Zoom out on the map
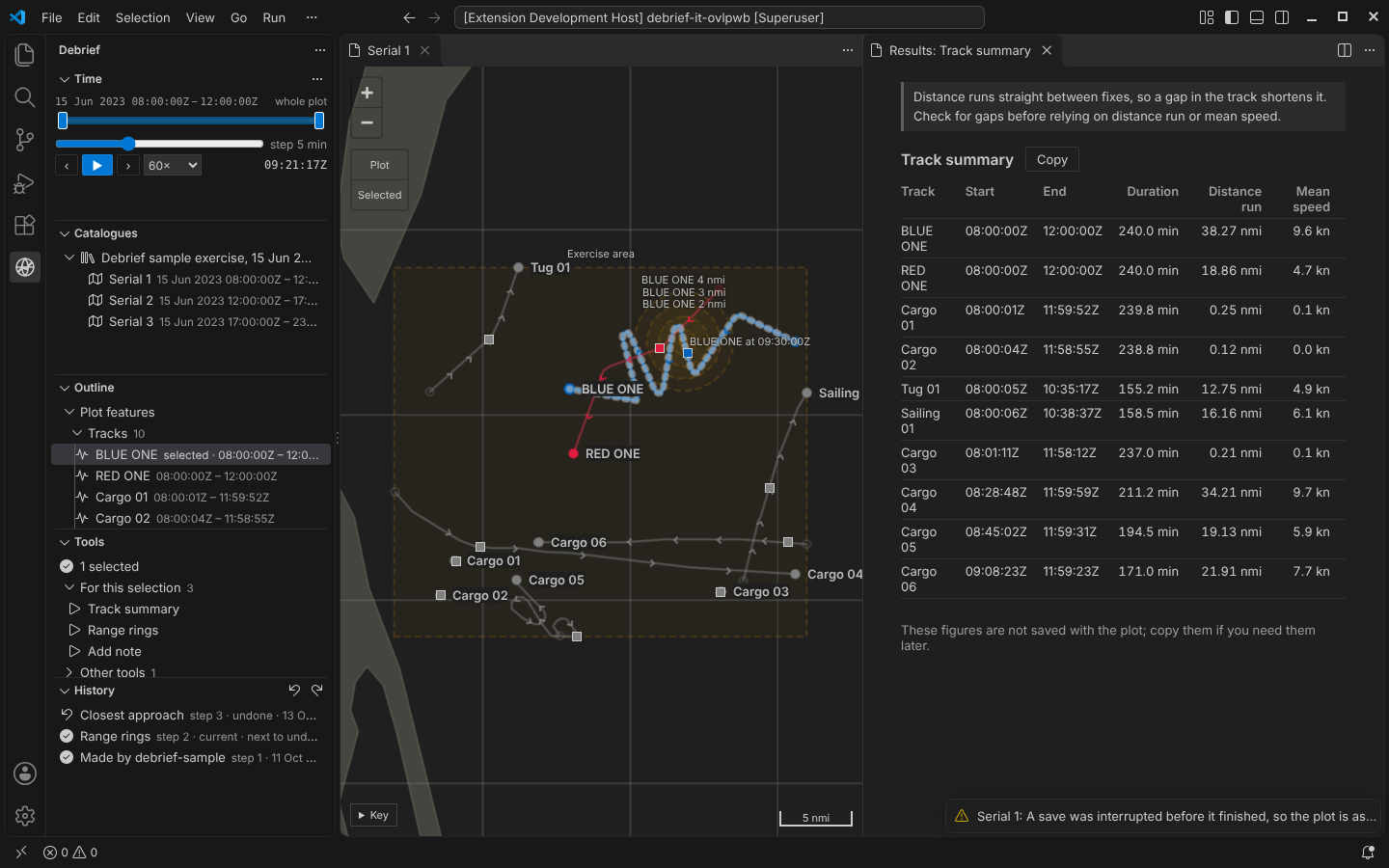 click(x=367, y=122)
